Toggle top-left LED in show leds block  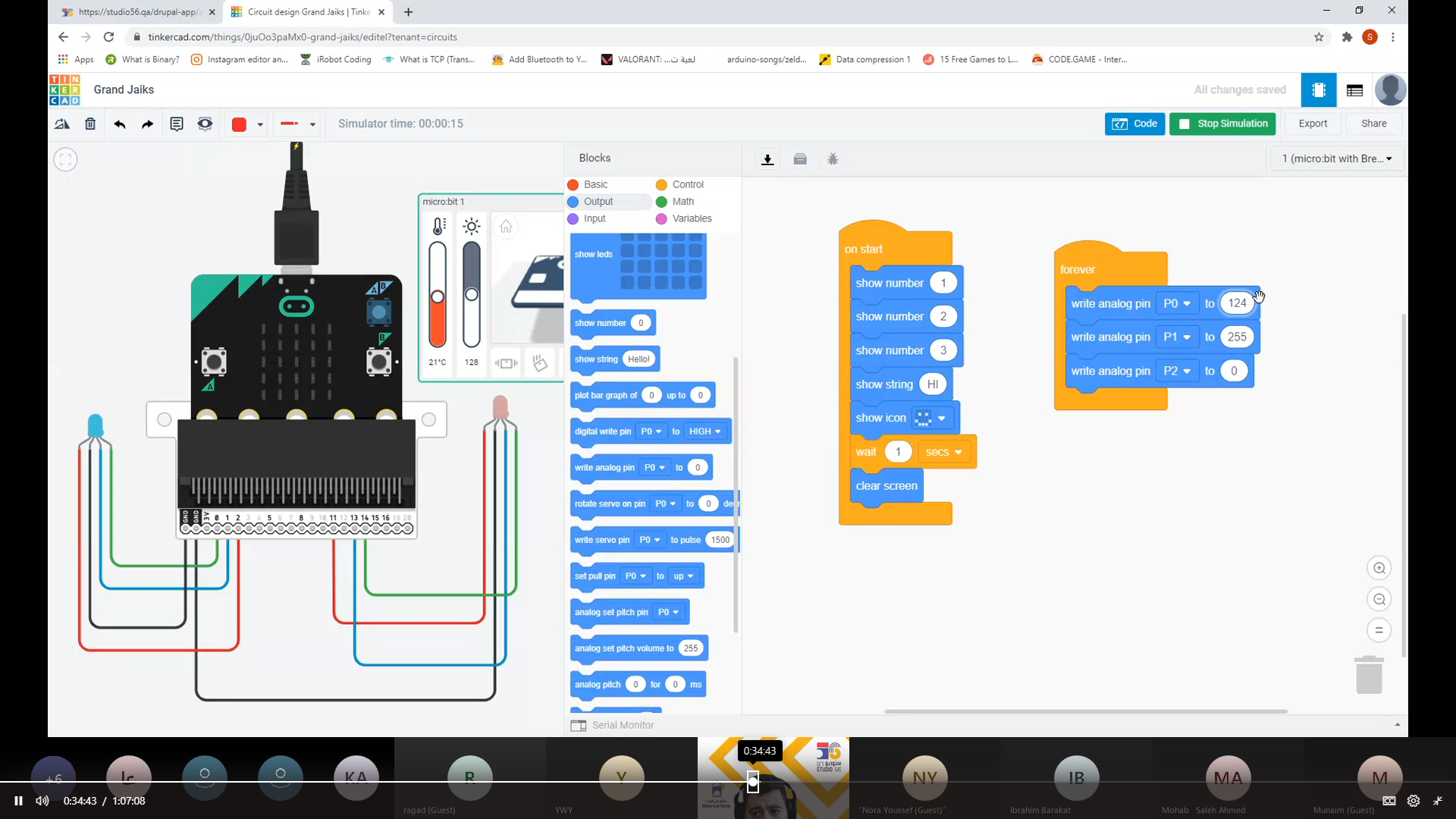(x=627, y=237)
